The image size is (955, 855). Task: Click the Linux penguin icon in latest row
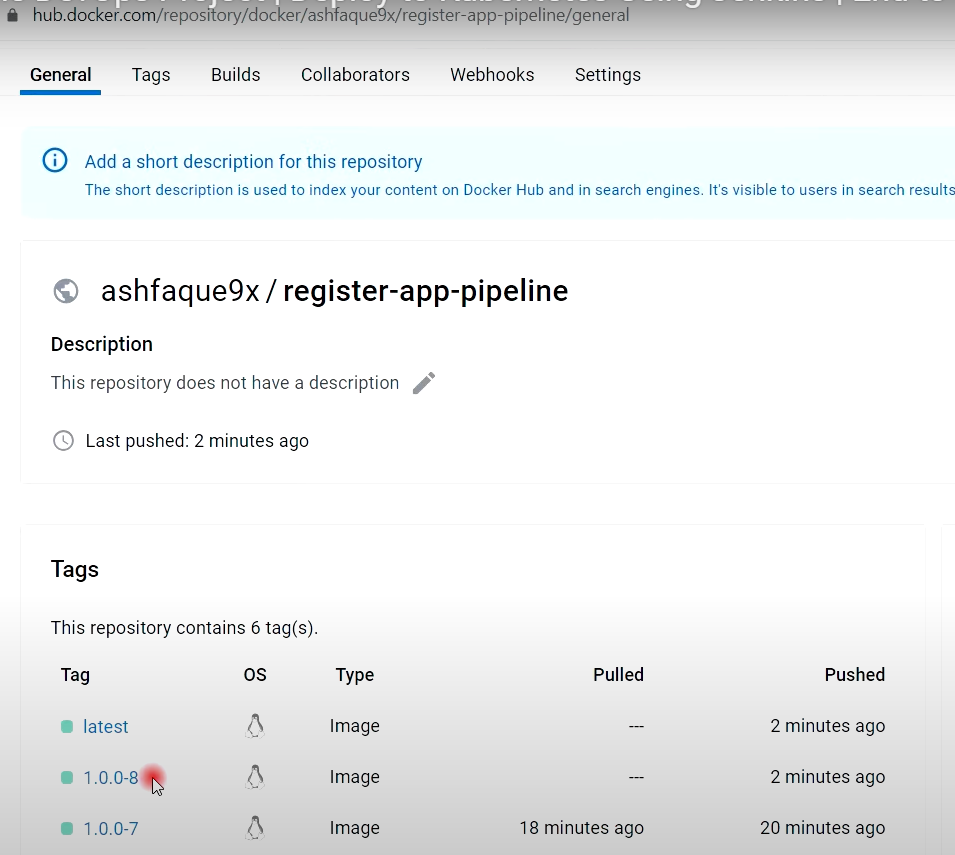click(255, 726)
